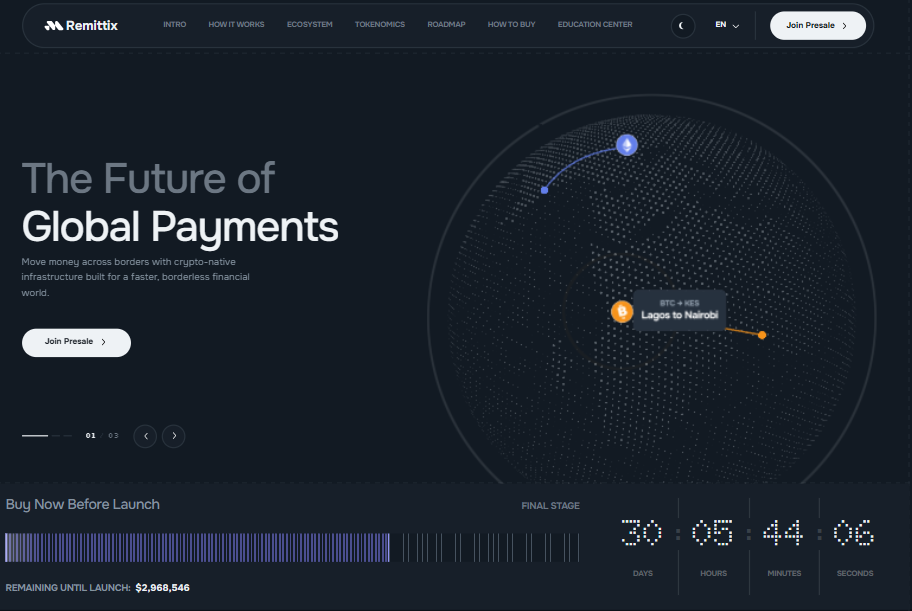Image resolution: width=912 pixels, height=611 pixels.
Task: Go to HOW IT WORKS section
Action: pos(236,24)
